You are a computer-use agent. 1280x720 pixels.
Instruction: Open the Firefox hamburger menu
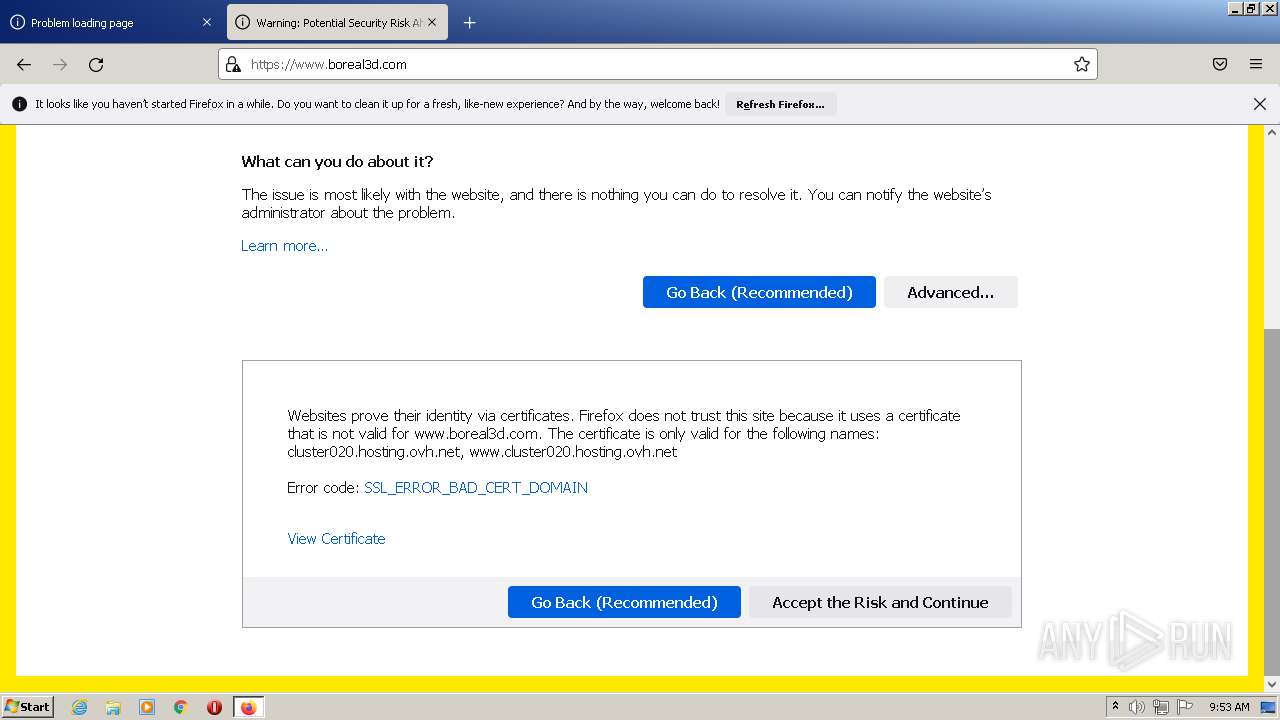point(1256,64)
